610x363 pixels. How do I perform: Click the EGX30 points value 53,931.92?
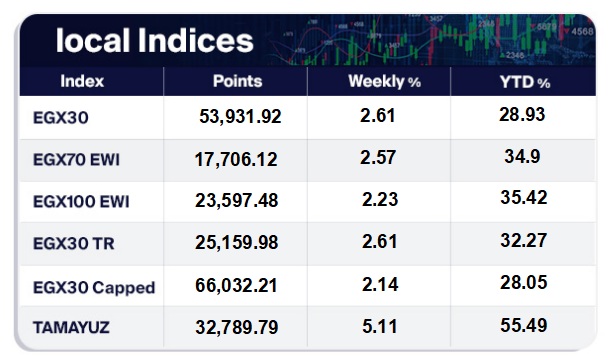point(240,116)
